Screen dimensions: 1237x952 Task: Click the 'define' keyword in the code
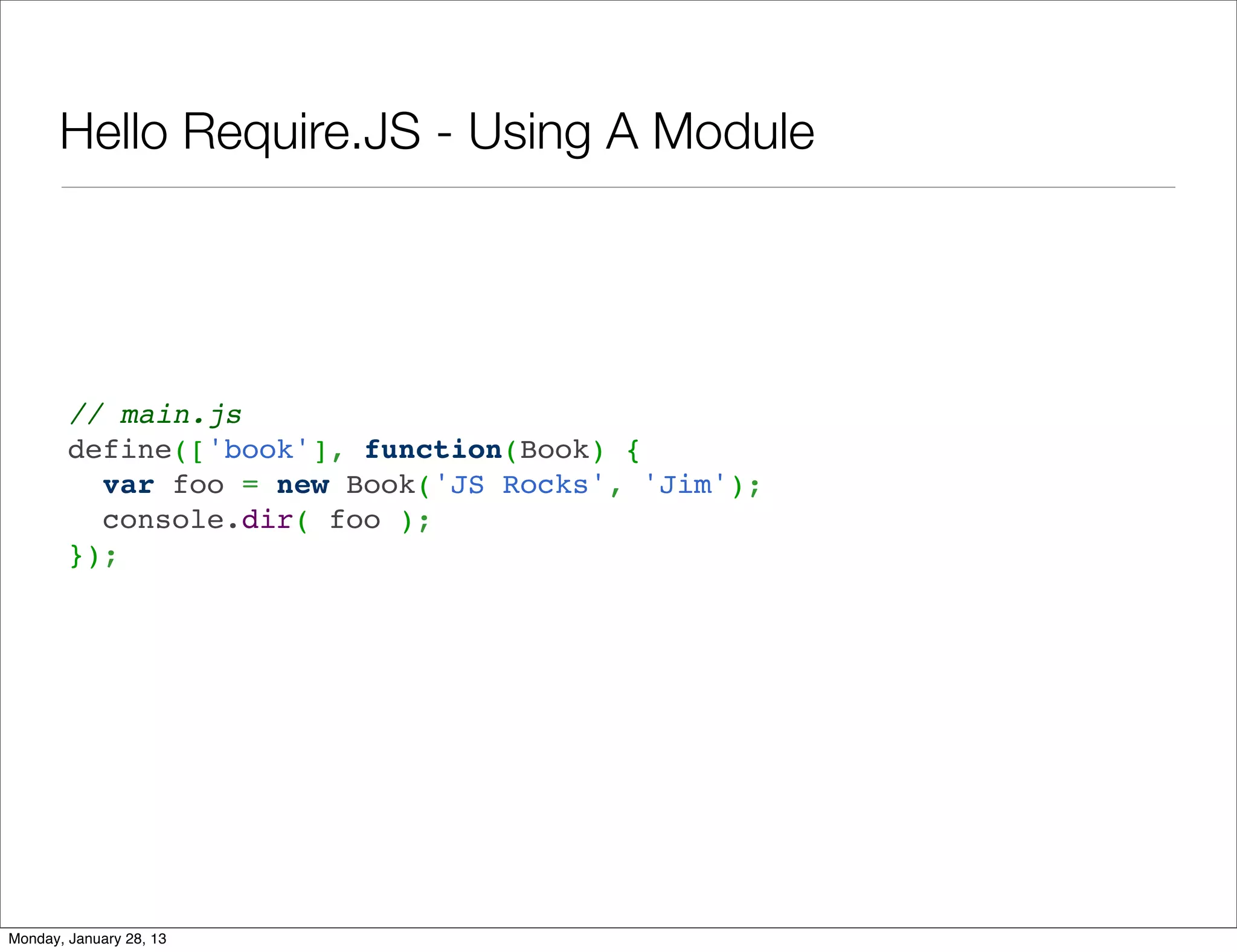[x=120, y=449]
